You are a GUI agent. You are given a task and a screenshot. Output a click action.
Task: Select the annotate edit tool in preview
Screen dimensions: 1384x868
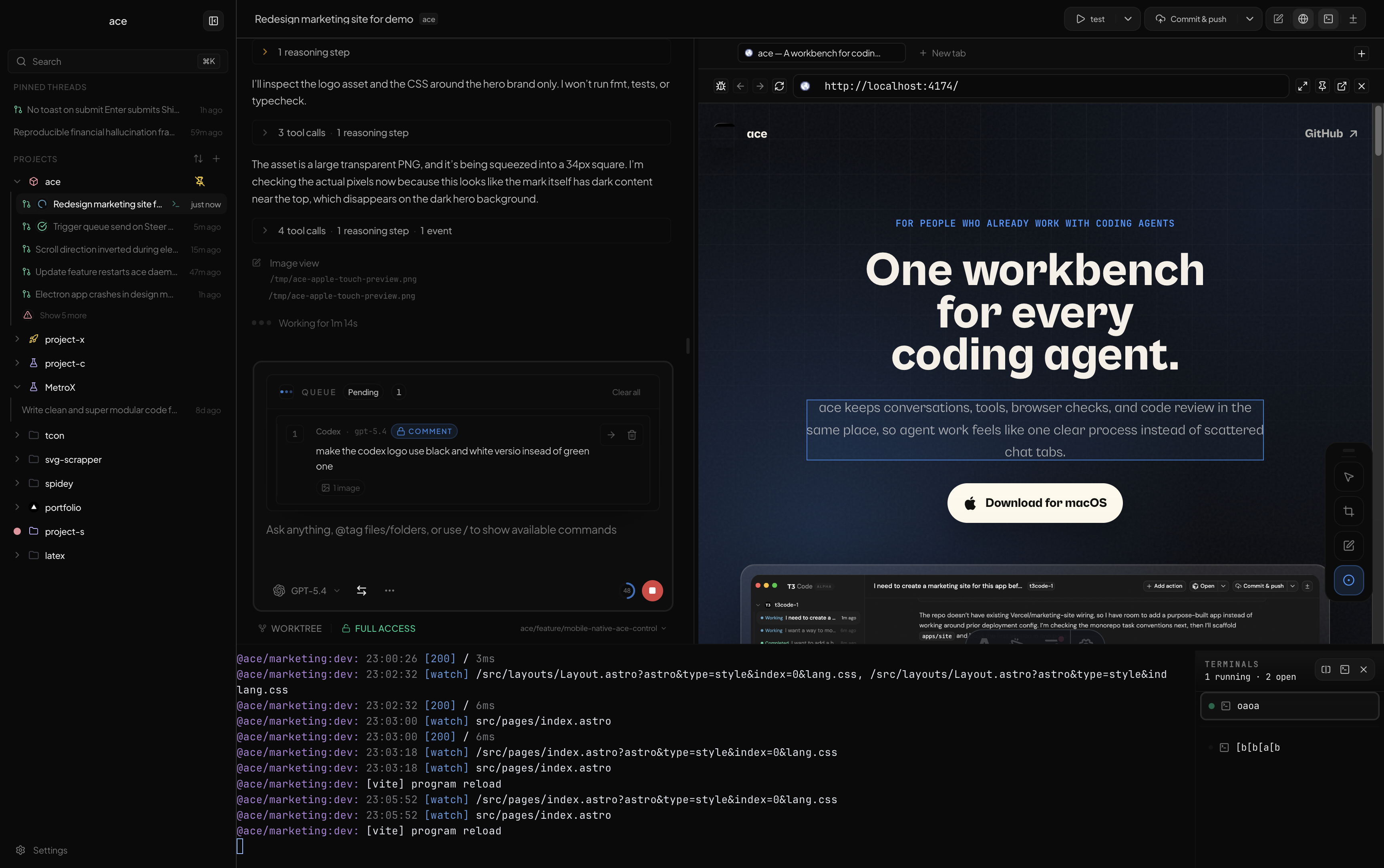pyautogui.click(x=1349, y=546)
